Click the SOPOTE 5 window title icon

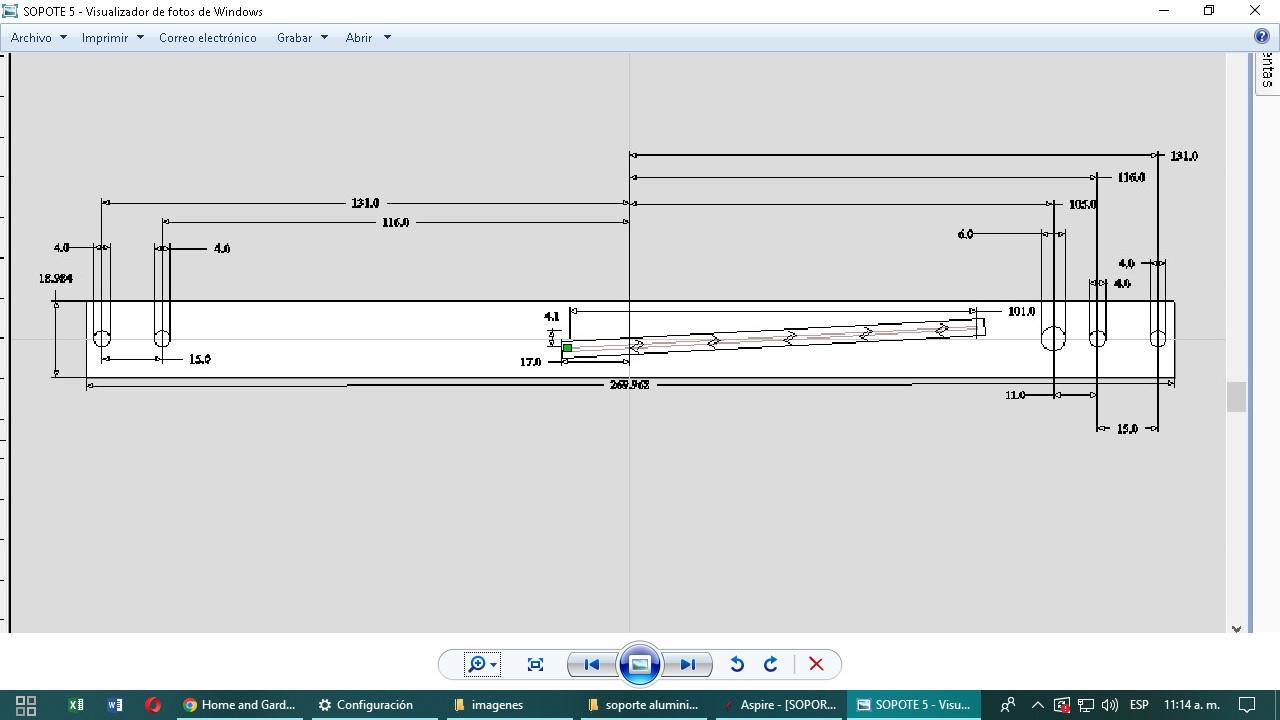tap(10, 11)
